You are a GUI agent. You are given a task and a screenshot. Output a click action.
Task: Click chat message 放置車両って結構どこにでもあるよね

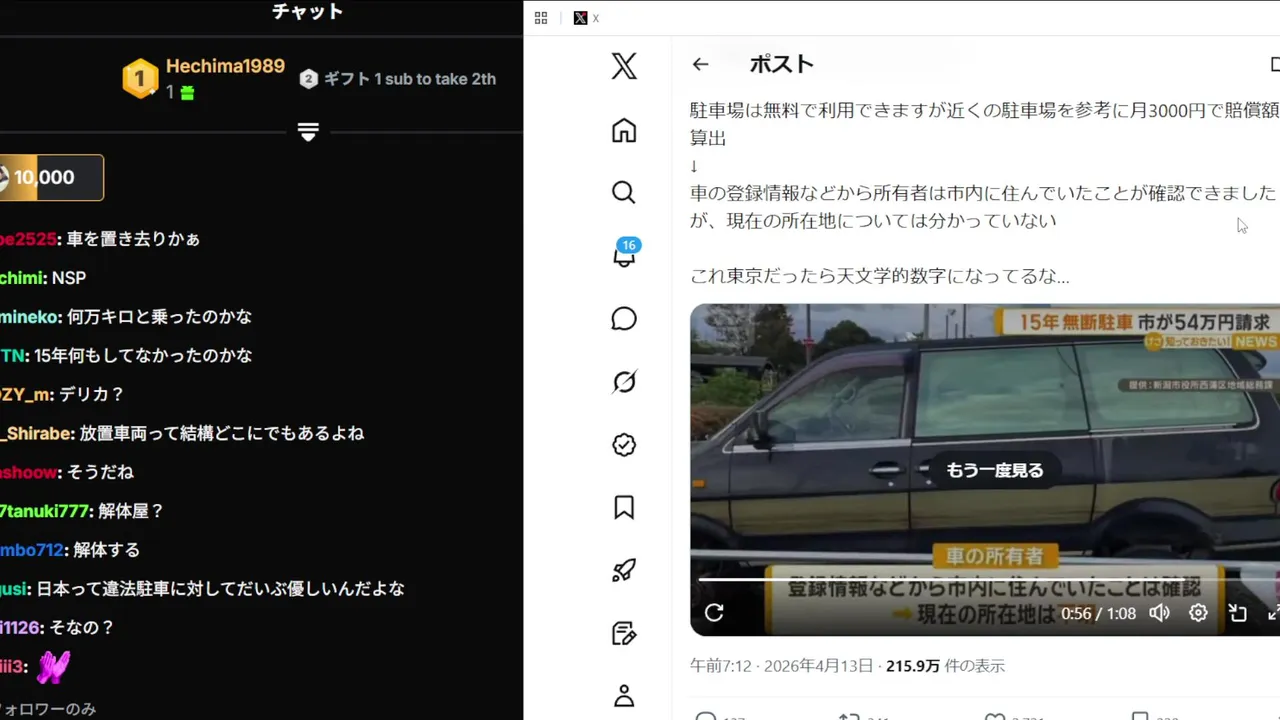pos(222,434)
